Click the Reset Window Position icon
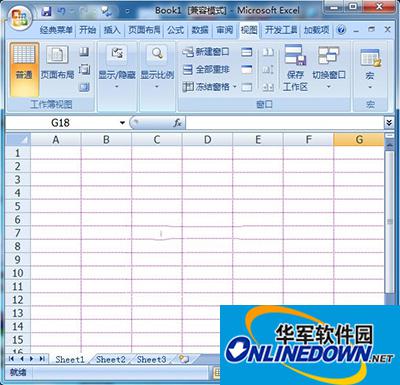Image resolution: width=400 pixels, height=385 pixels. 268,87
